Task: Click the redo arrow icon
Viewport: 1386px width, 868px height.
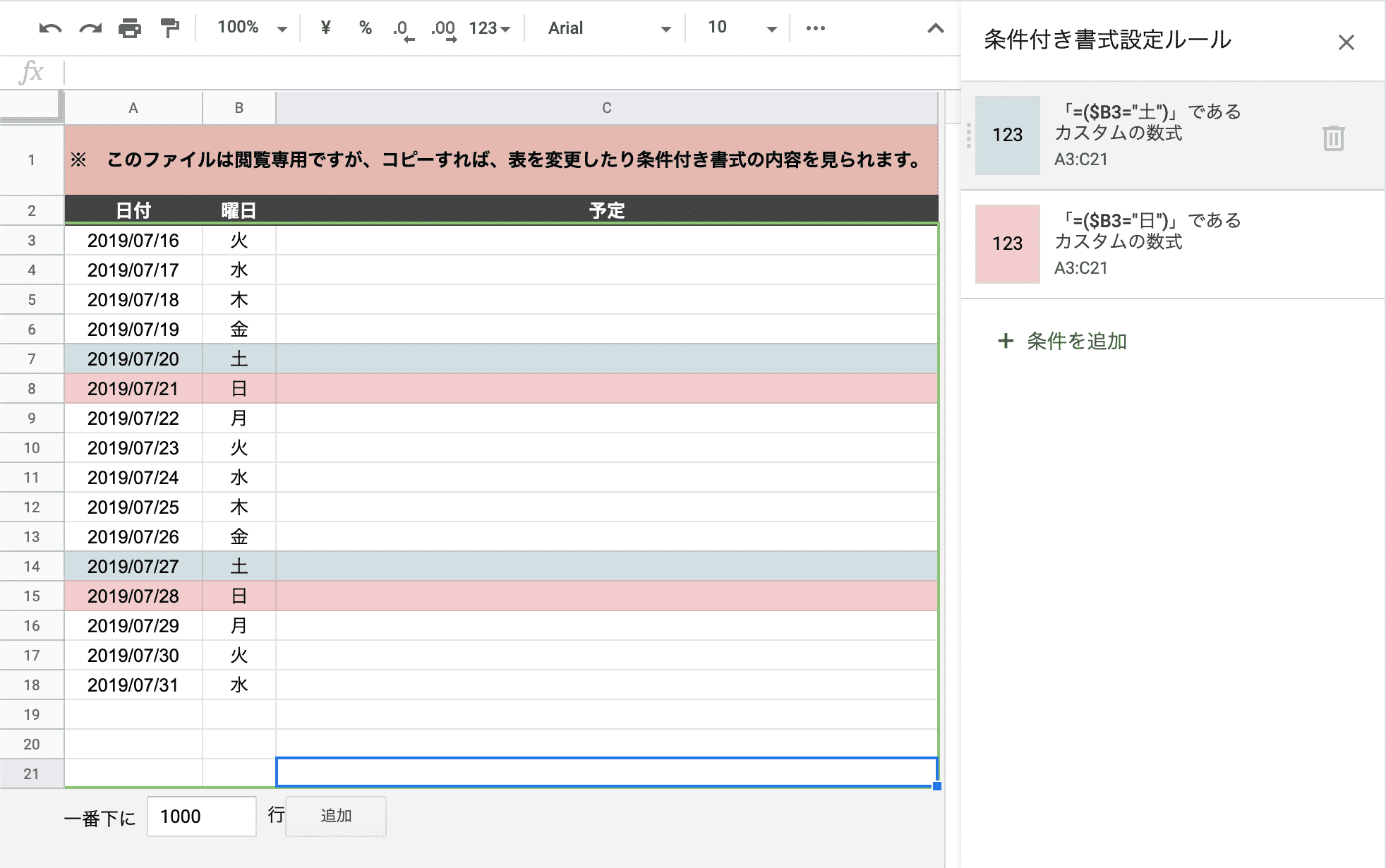Action: (90, 28)
